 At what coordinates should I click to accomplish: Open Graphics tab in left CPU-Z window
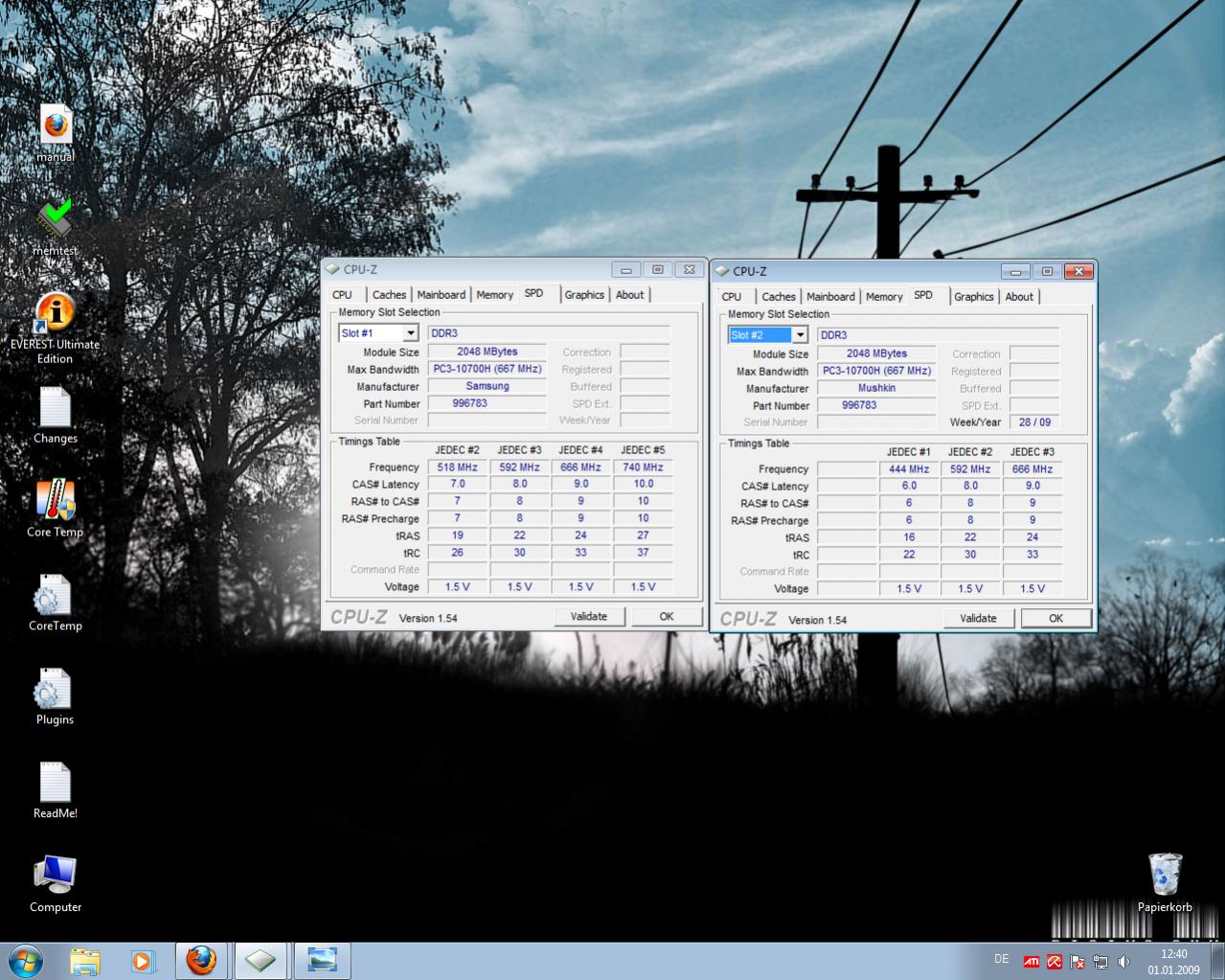(584, 295)
